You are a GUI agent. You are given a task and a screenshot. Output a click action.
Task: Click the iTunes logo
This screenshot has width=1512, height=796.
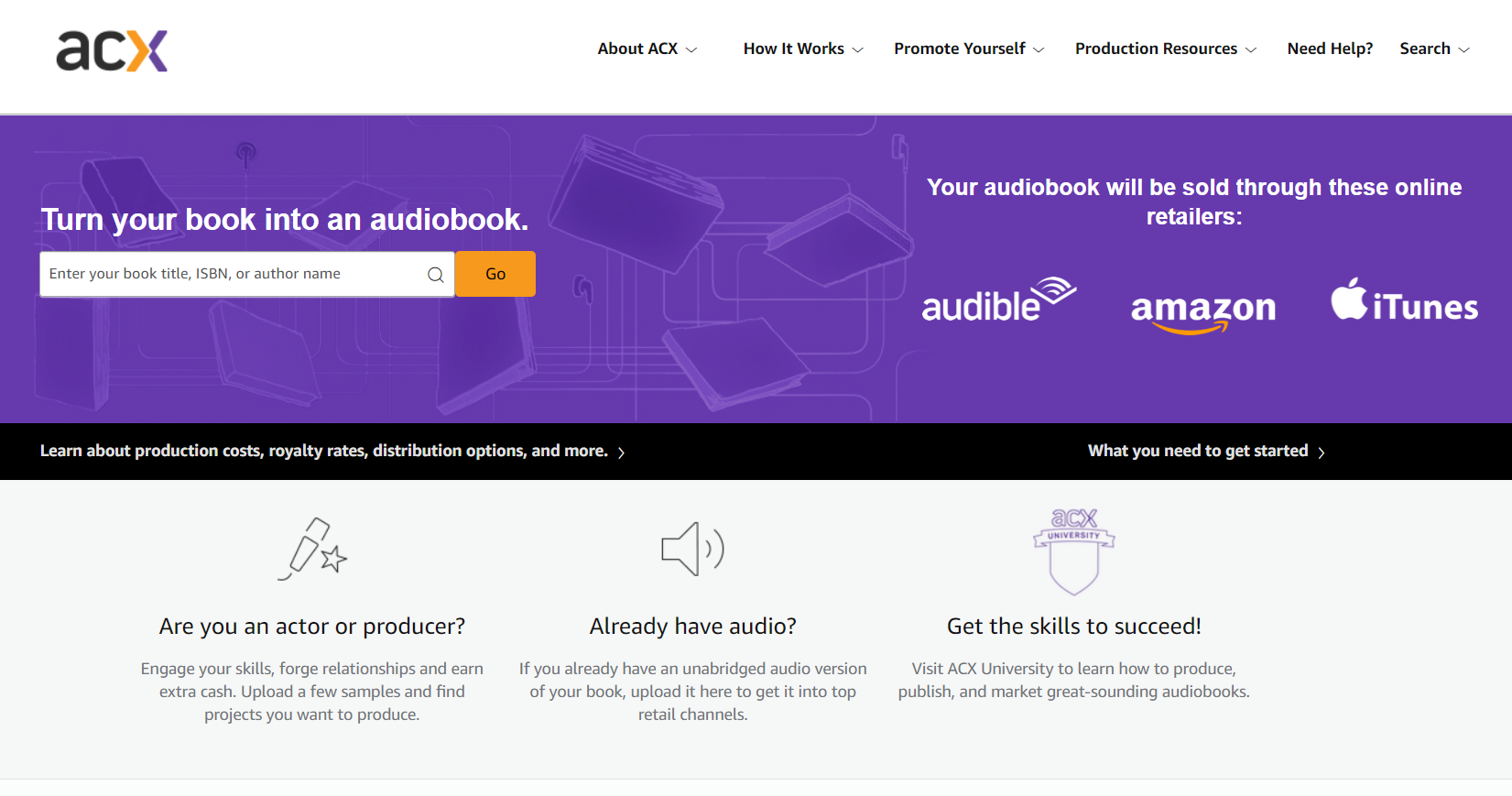click(x=1404, y=302)
